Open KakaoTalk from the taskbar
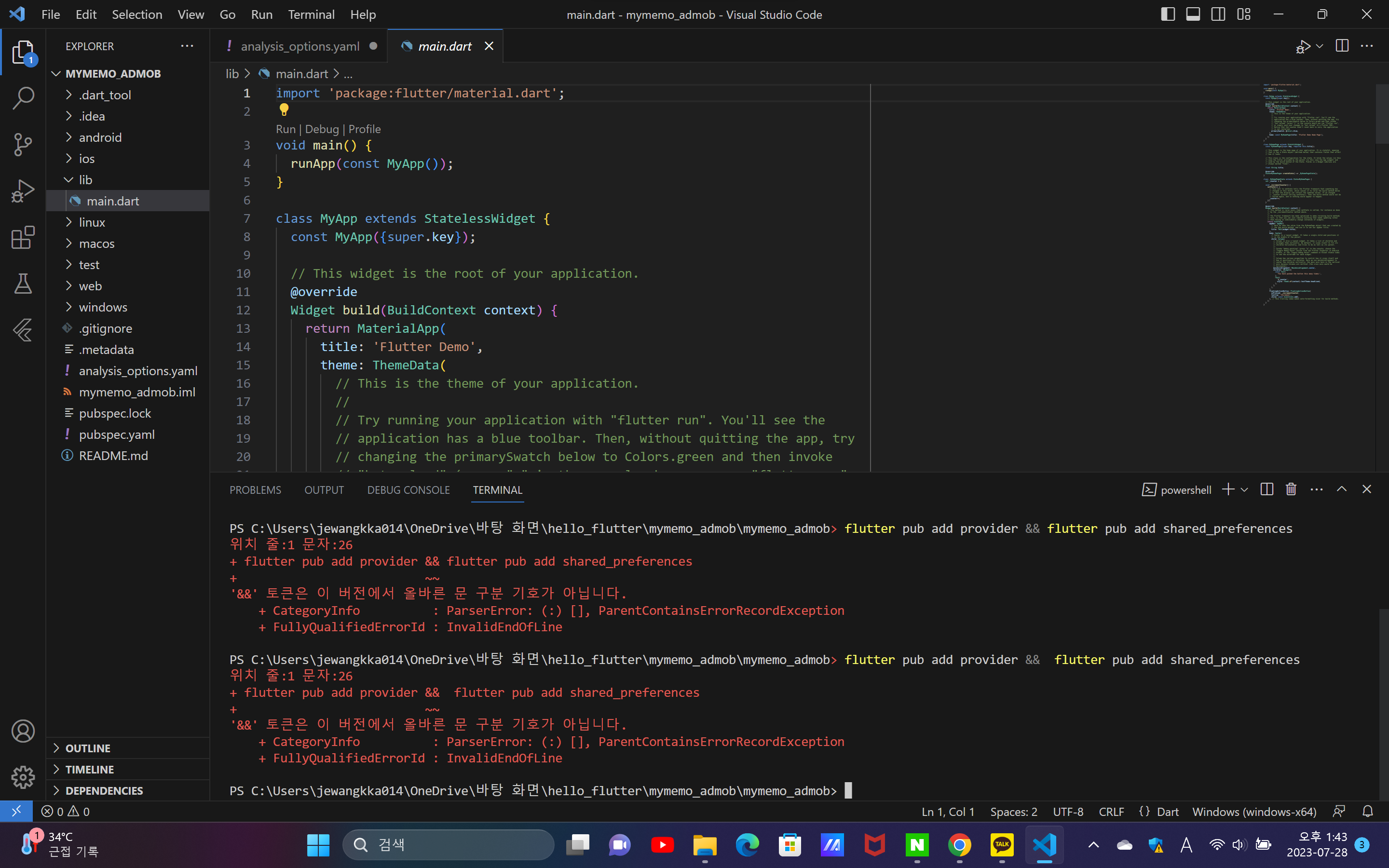The height and width of the screenshot is (868, 1389). (1002, 844)
